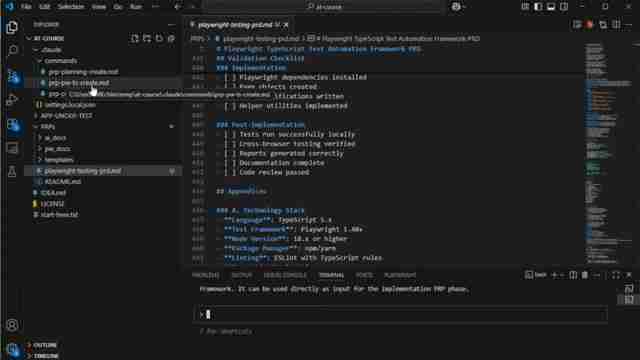Open the Explorer view in activity bar
The height and width of the screenshot is (360, 640).
point(12,27)
